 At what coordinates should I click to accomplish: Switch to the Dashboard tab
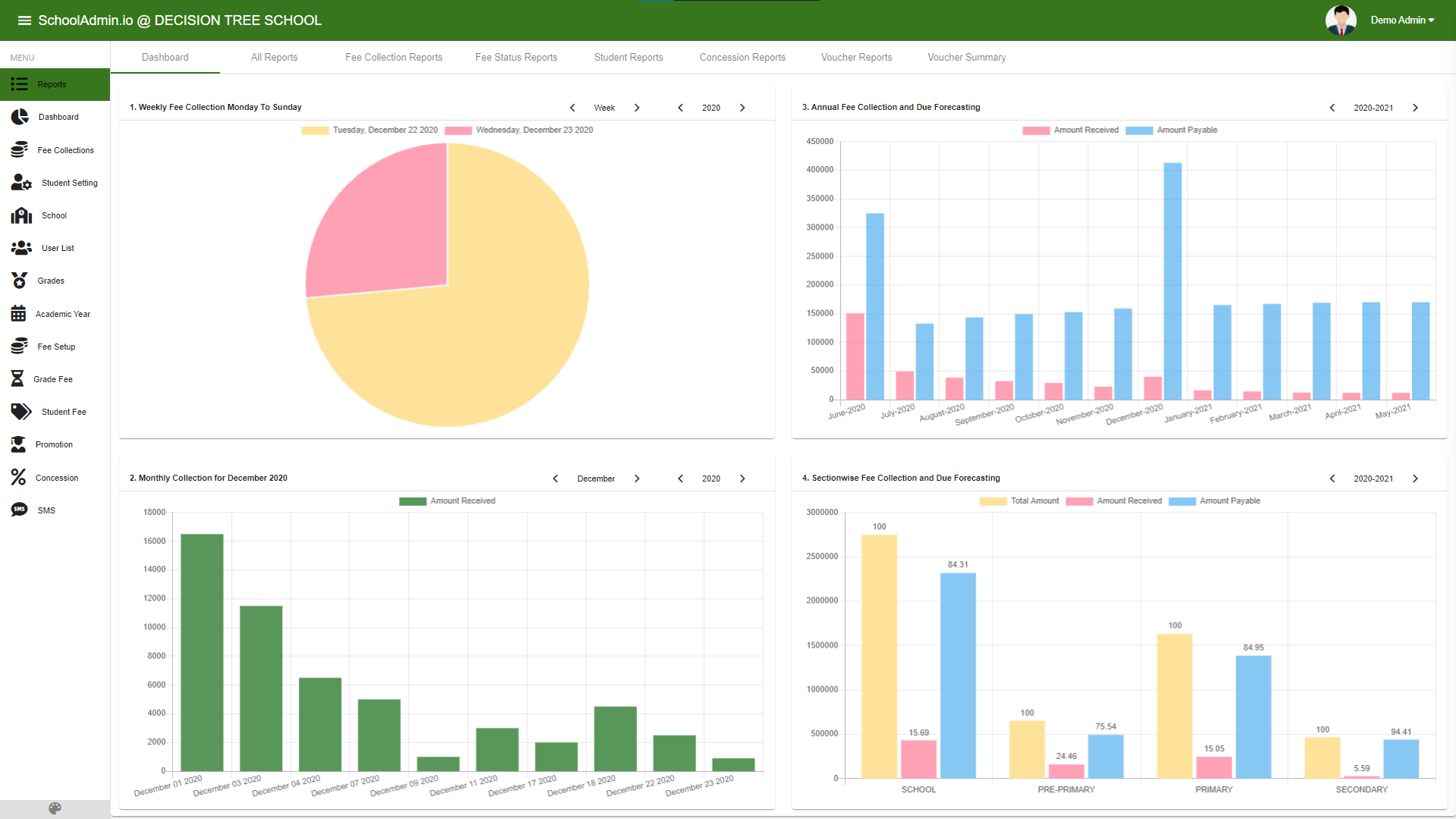click(165, 57)
